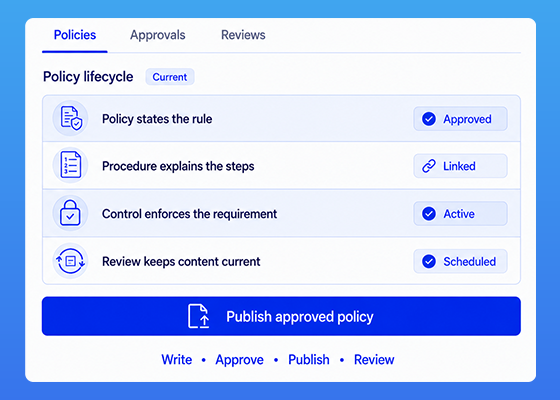
Task: Click the checkmark icon in Scheduled badge
Action: coord(429,261)
